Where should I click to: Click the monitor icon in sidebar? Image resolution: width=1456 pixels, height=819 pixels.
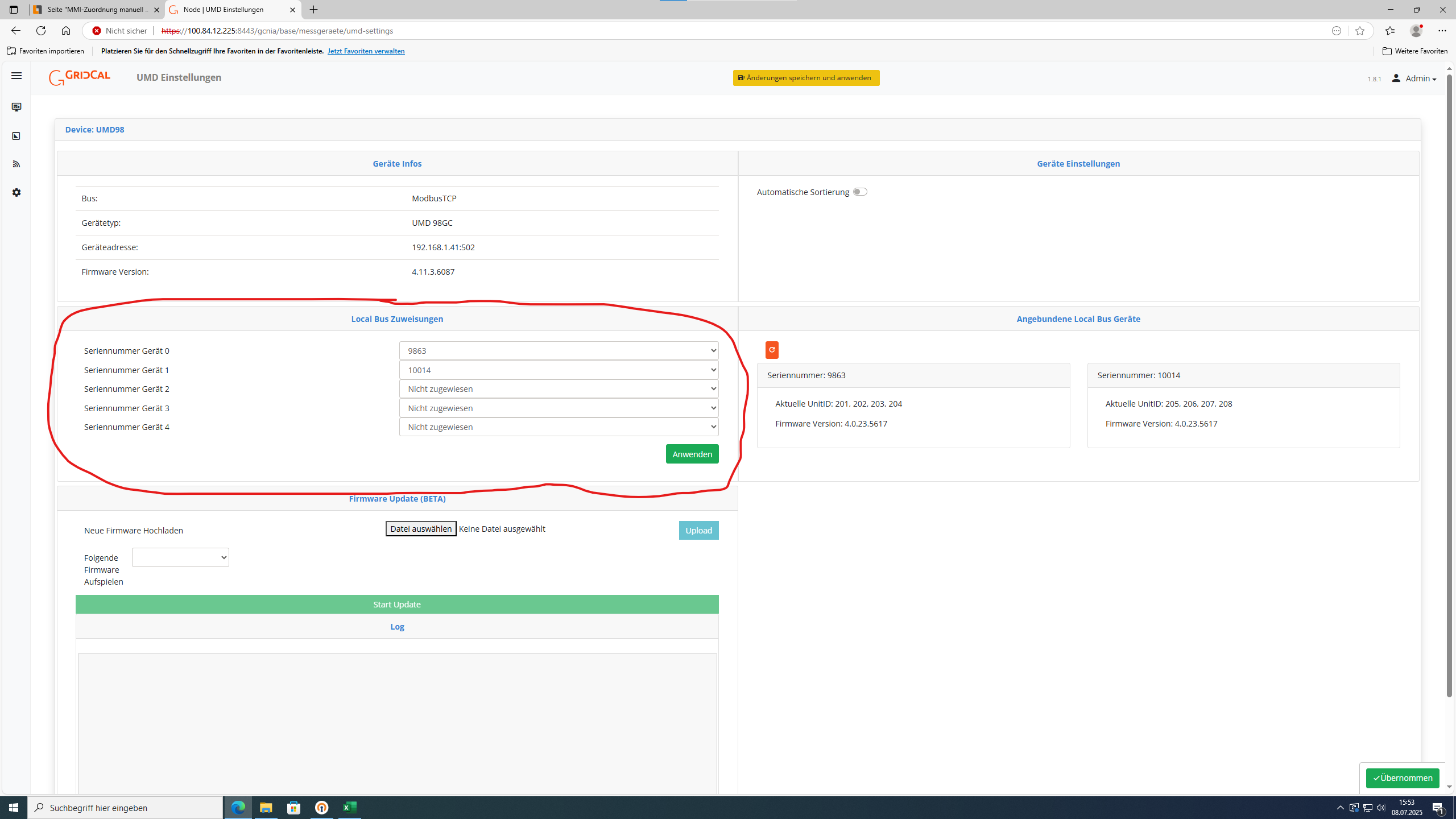tap(16, 107)
